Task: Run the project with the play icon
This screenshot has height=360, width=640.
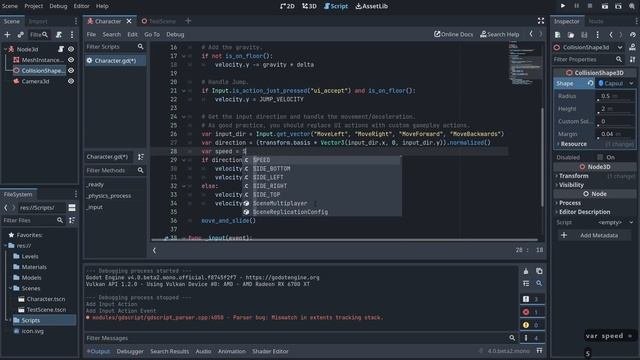Action: [562, 6]
